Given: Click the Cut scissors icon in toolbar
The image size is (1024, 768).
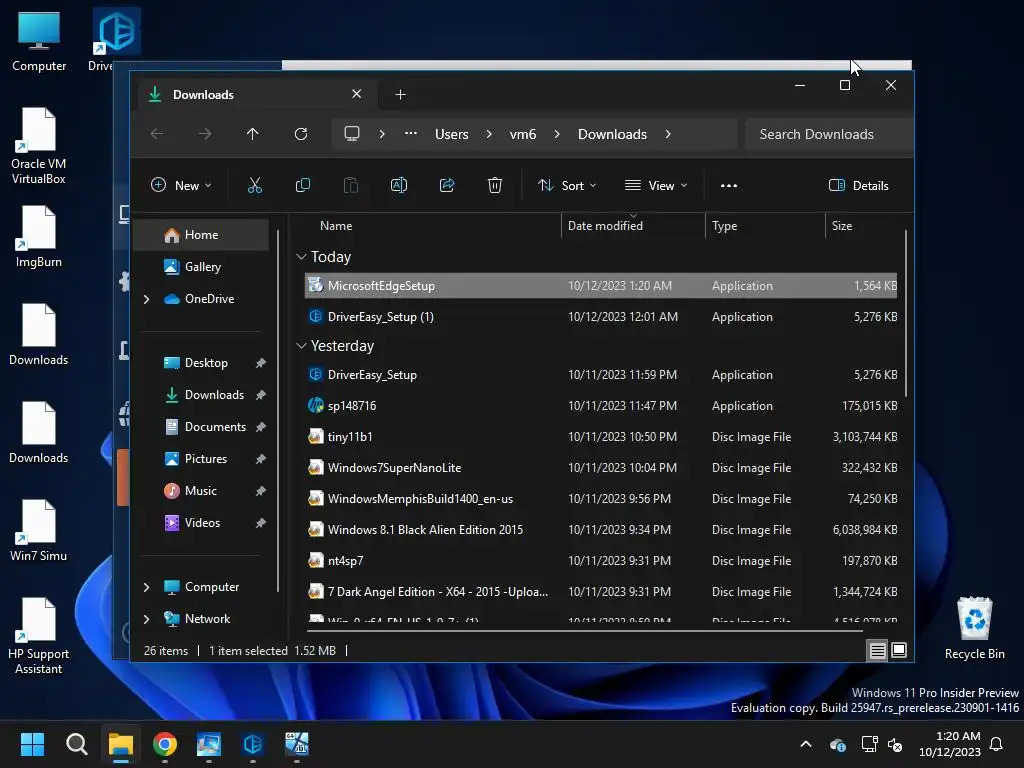Looking at the screenshot, I should [x=255, y=185].
